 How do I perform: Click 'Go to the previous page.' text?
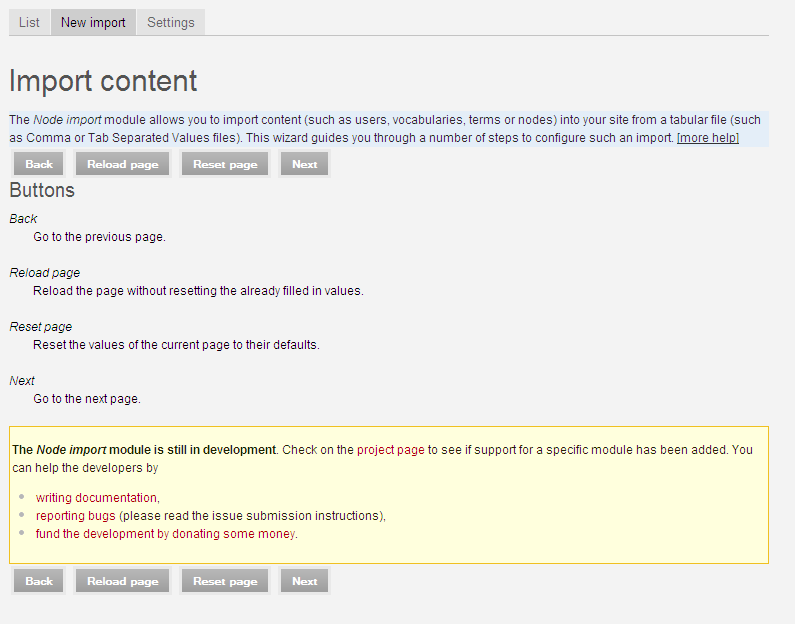[99, 237]
